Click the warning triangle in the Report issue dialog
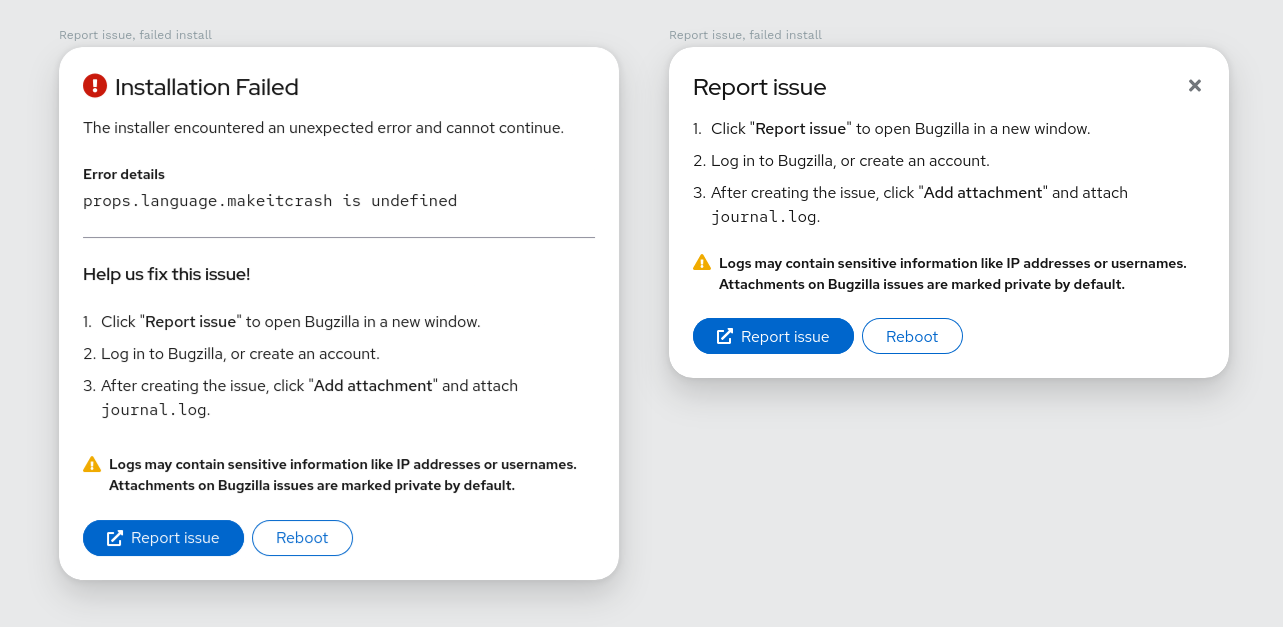Screen dimensions: 1283x627 [702, 263]
